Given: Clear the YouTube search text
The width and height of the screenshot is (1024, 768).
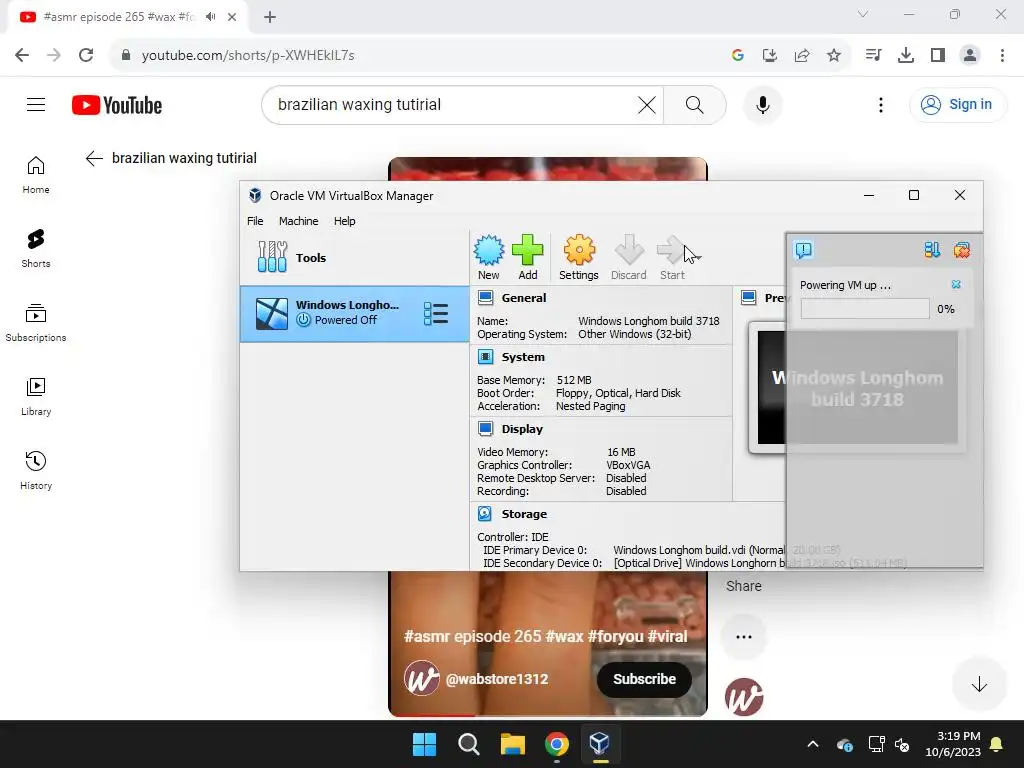Looking at the screenshot, I should tap(647, 104).
